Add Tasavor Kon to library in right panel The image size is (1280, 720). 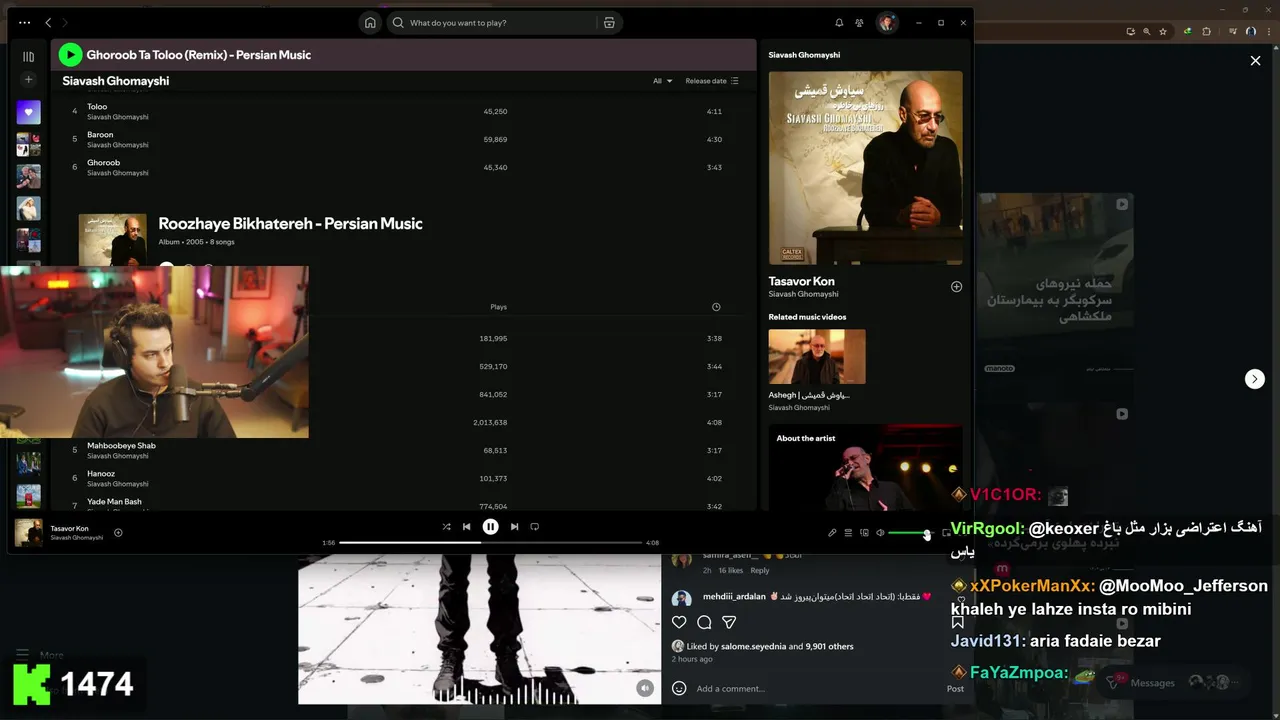click(956, 287)
